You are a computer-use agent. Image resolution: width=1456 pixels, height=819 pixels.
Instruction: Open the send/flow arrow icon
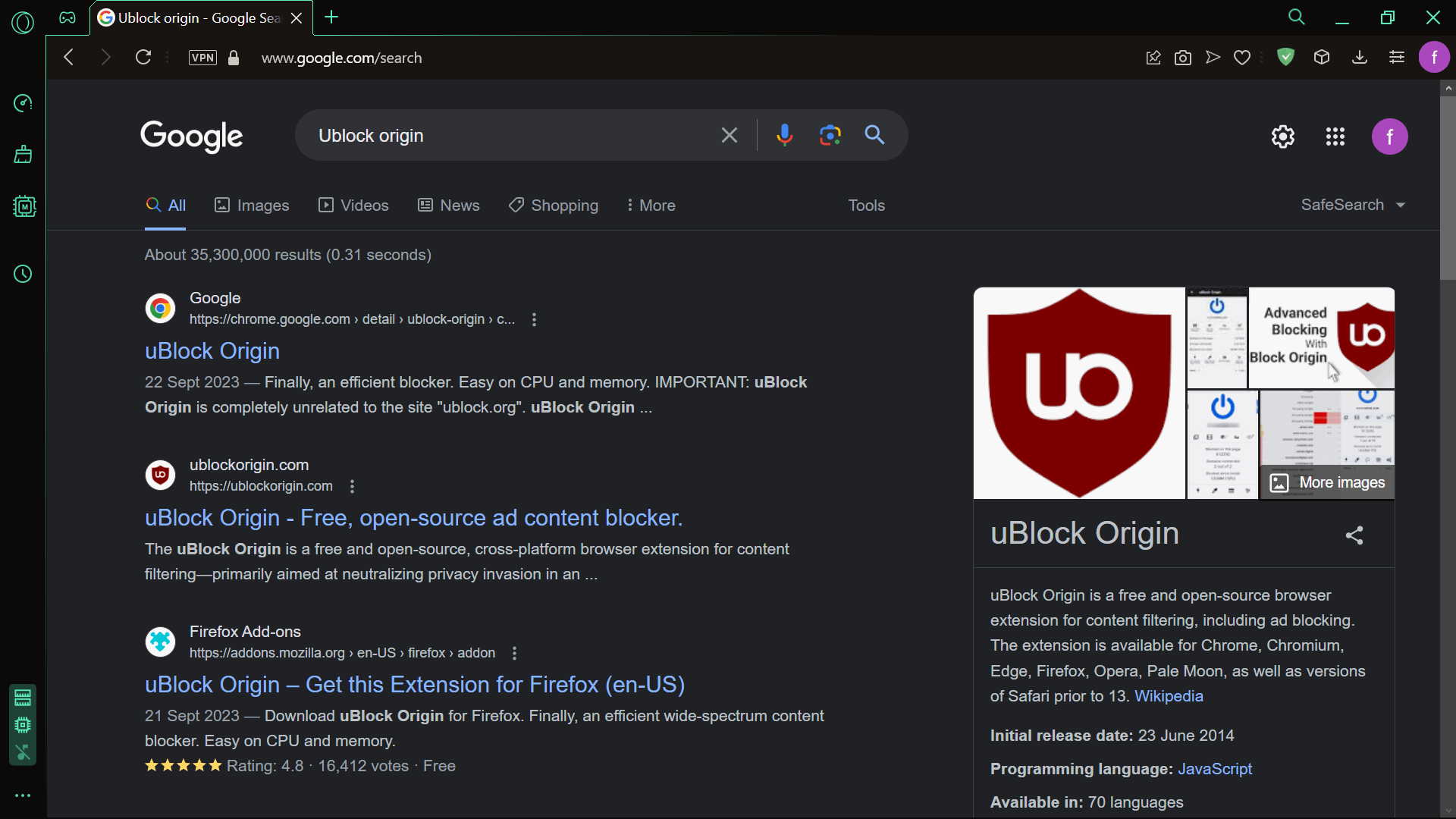[x=1213, y=58]
